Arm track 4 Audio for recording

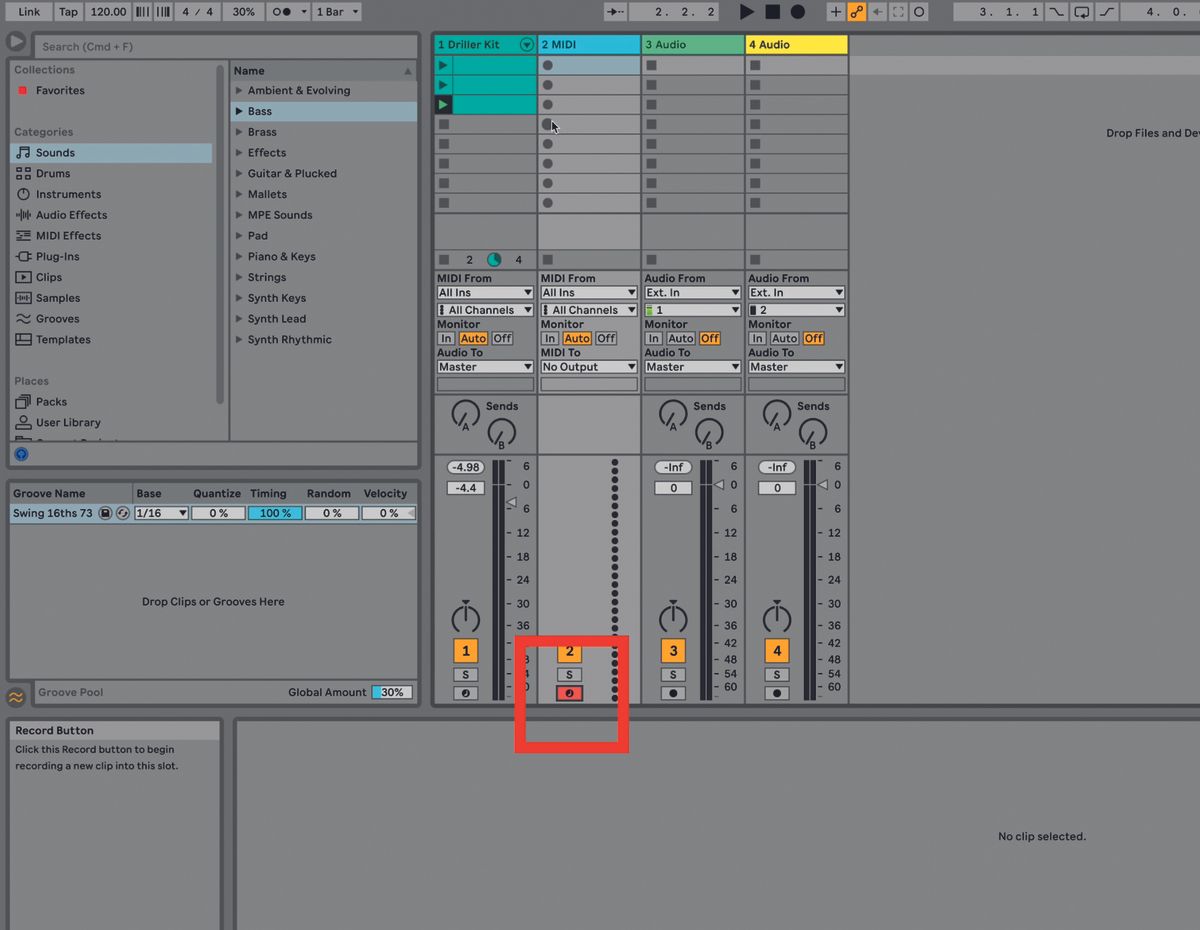pos(777,693)
